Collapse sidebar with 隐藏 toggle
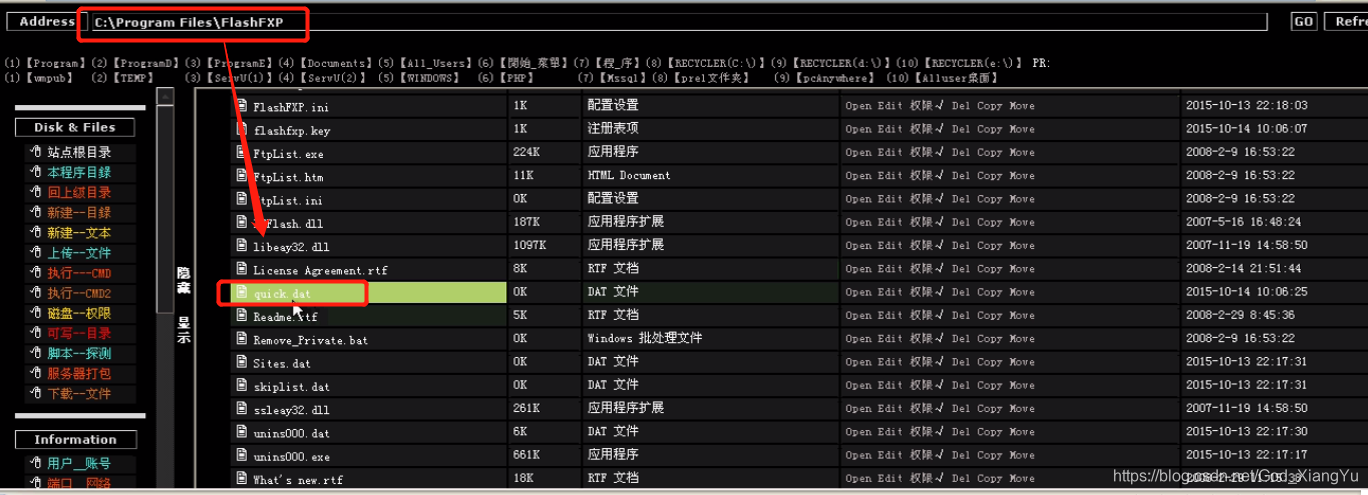The image size is (1368, 495). pyautogui.click(x=184, y=280)
